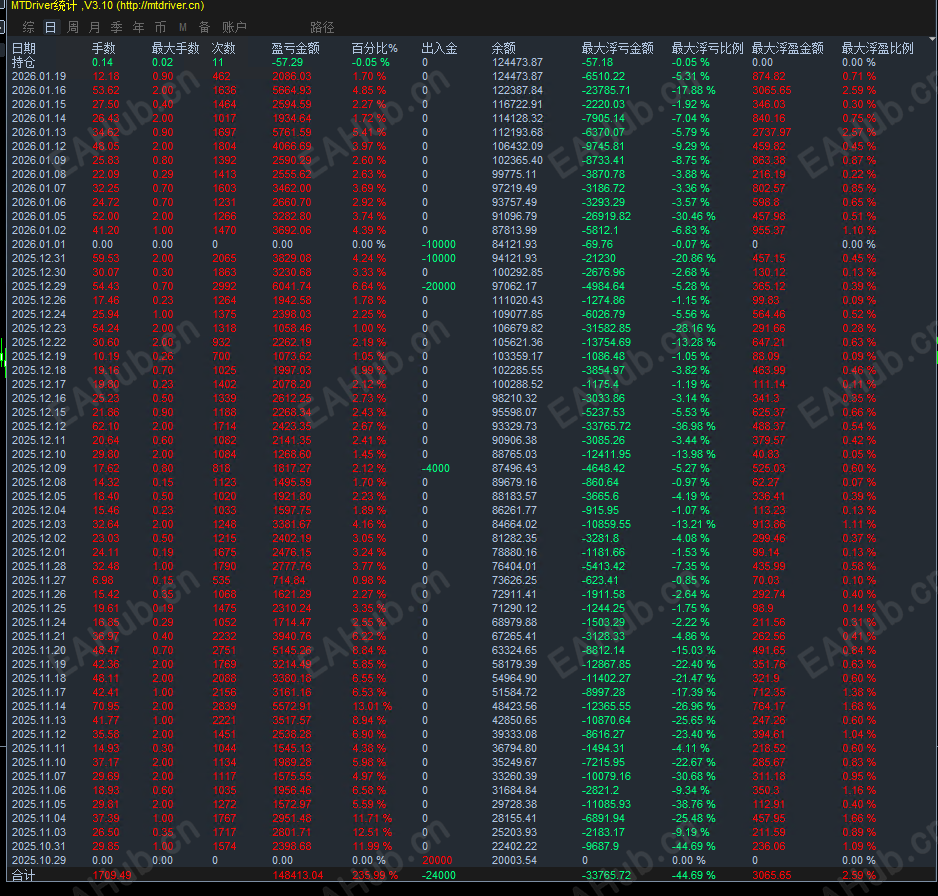Click the profit value 5664.93
The image size is (938, 896).
point(292,90)
